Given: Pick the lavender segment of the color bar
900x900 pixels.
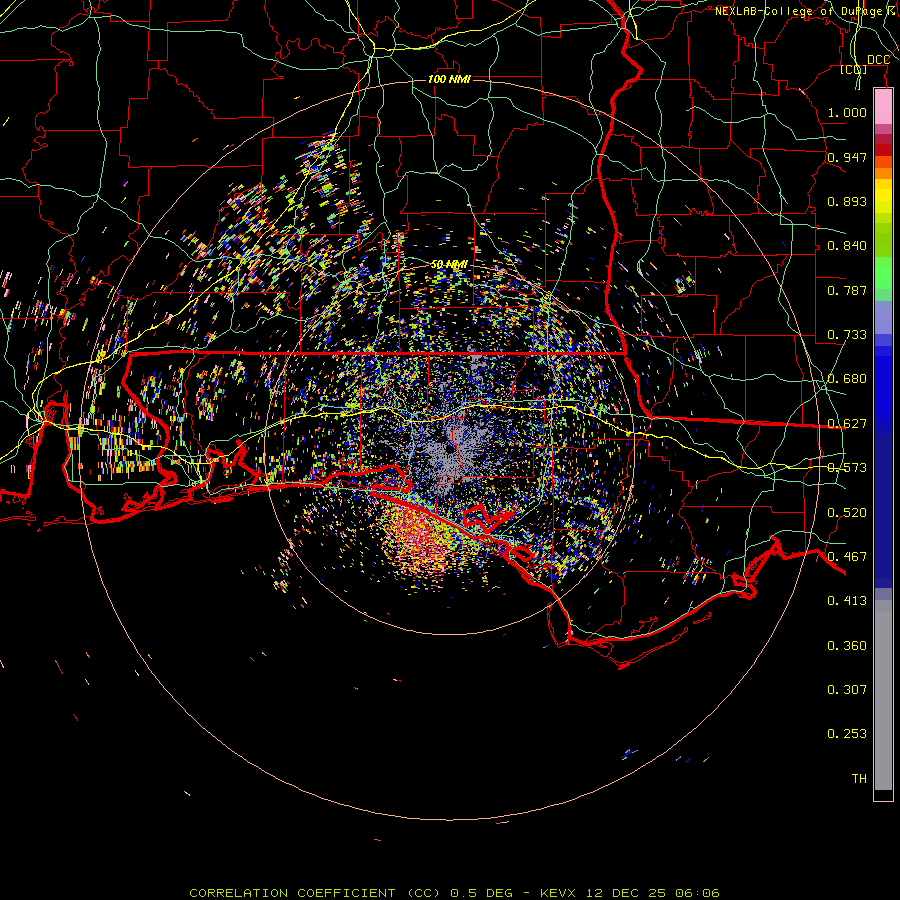Looking at the screenshot, I should [x=883, y=317].
